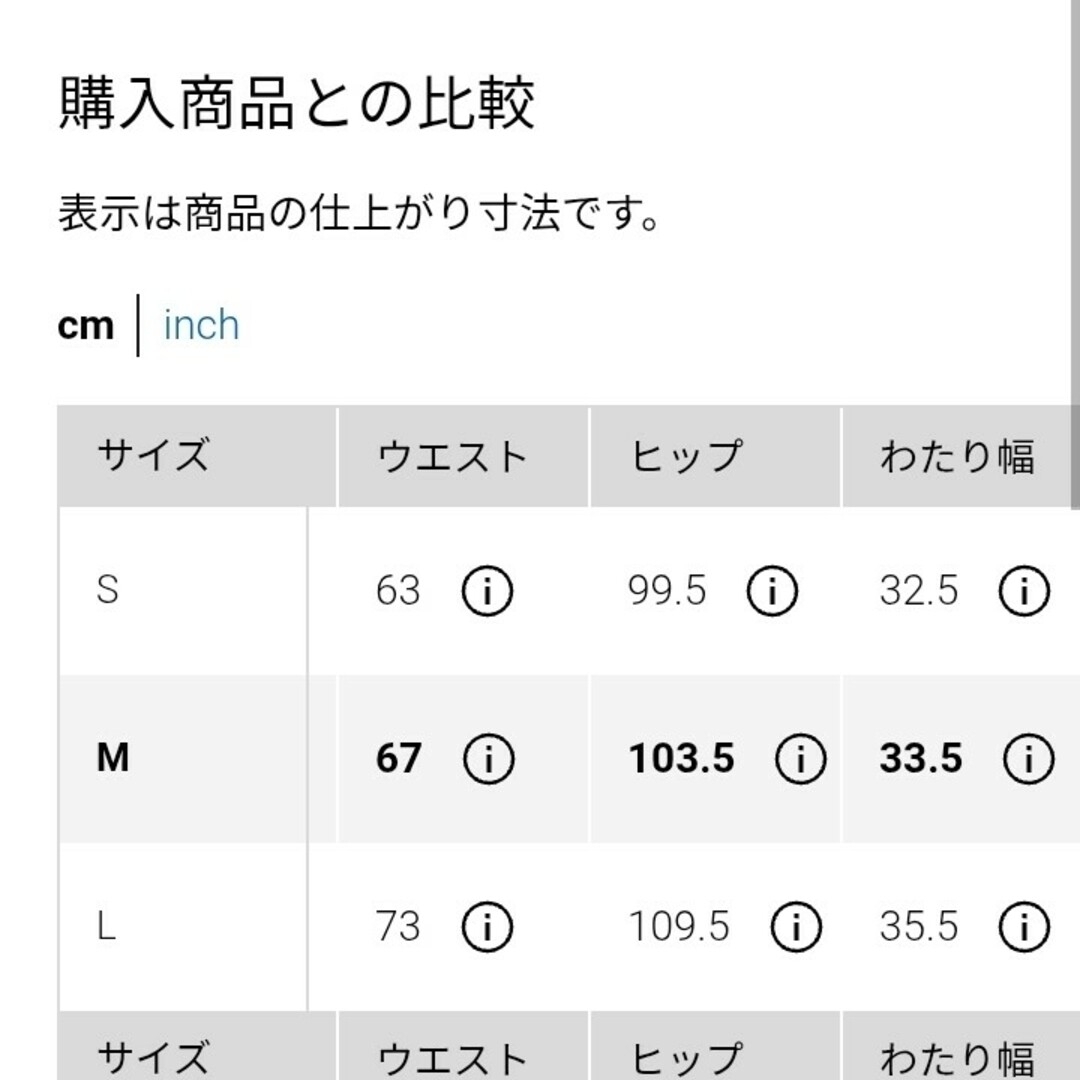Click the vertical scrollbar on right edge

(1075, 255)
